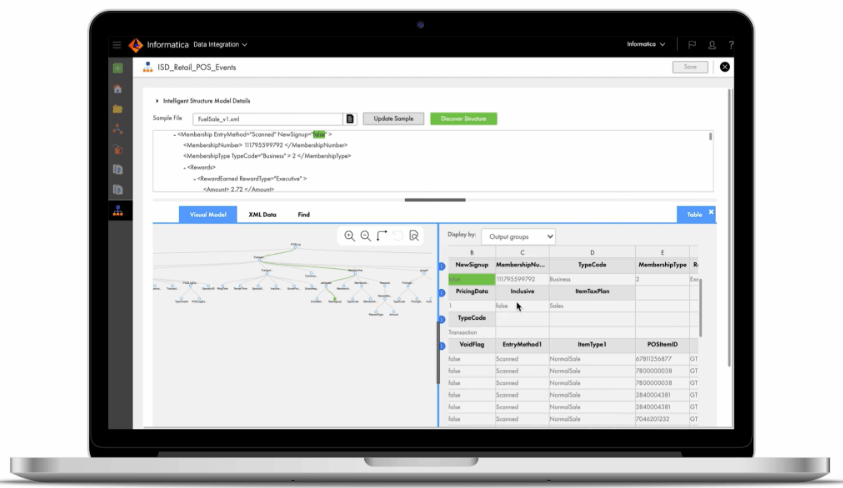Click the rotate model toolbar icon
The height and width of the screenshot is (488, 843).
(x=382, y=236)
